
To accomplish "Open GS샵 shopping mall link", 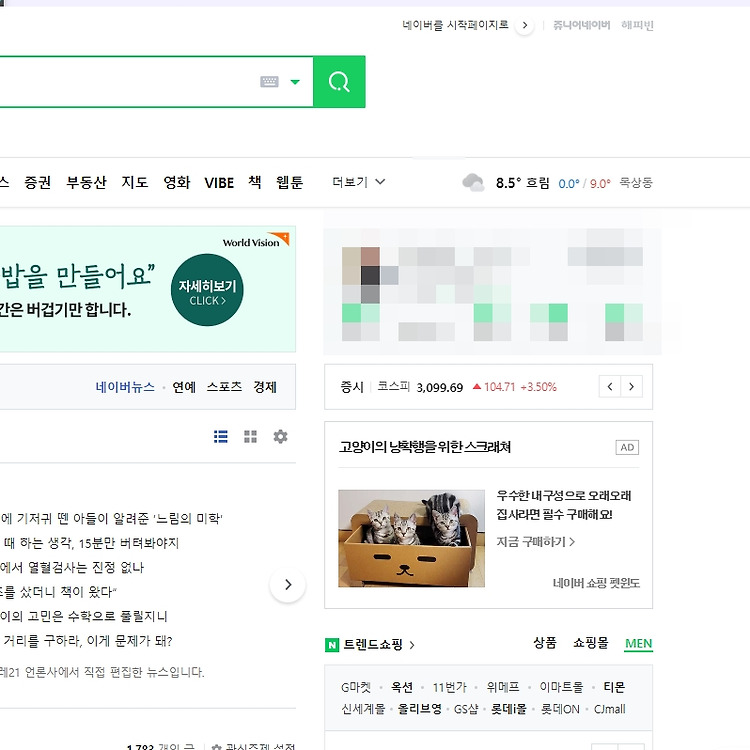I will pos(466,709).
